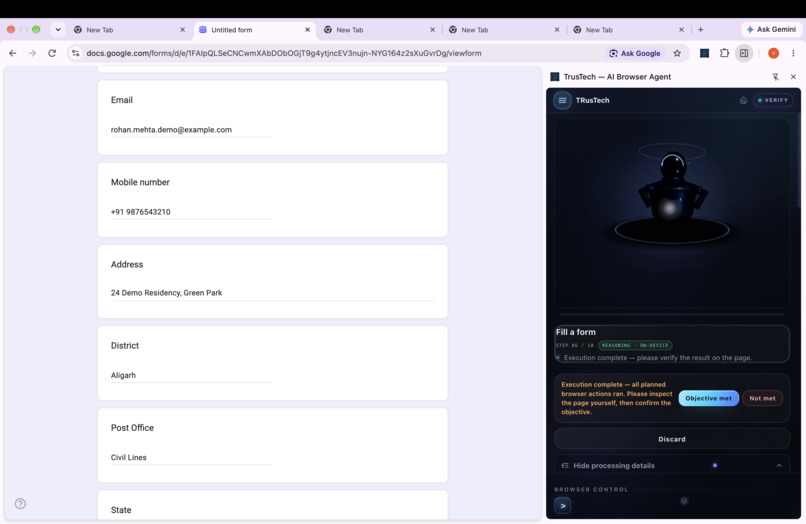This screenshot has height=524, width=806.
Task: Close the Untitled form tab
Action: point(307,30)
